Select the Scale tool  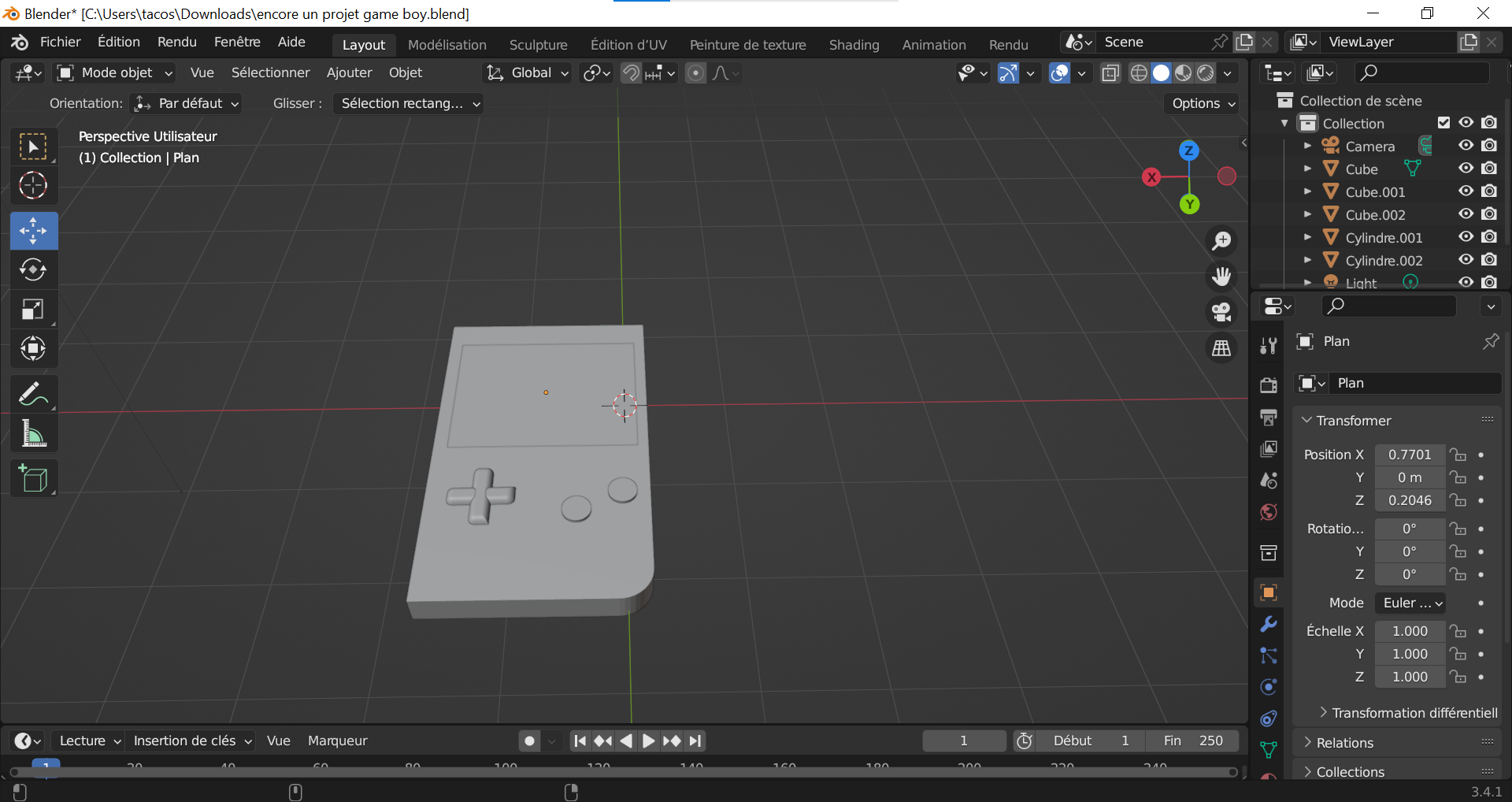[x=33, y=309]
